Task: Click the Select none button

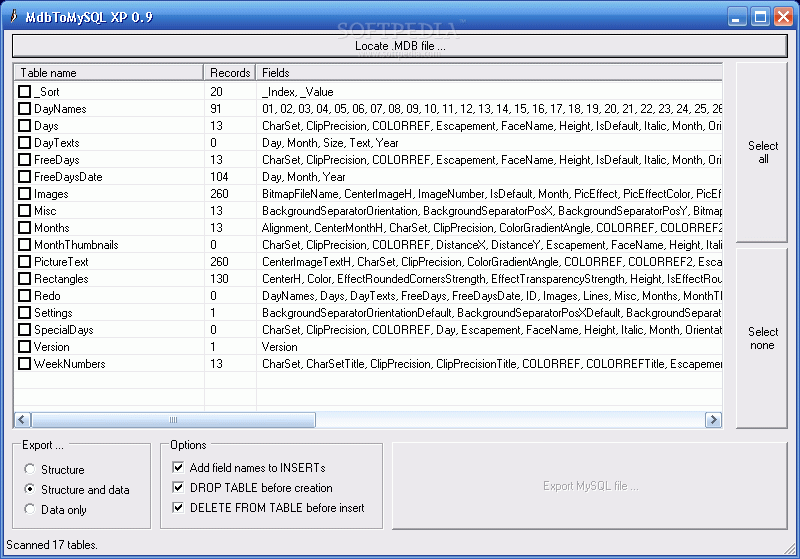Action: point(762,338)
